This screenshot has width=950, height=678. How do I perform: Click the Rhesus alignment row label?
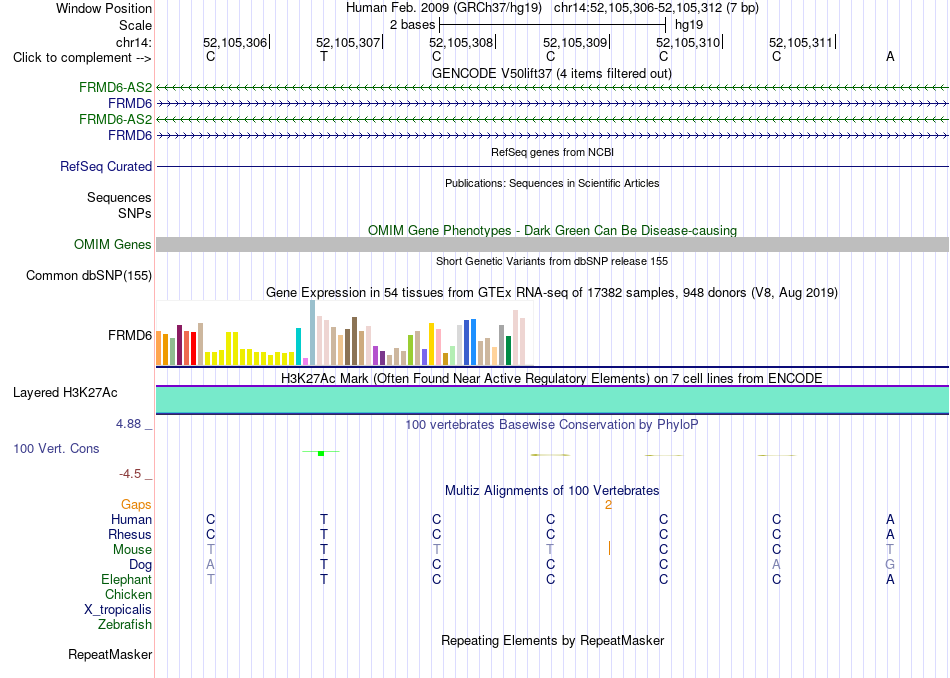[x=130, y=534]
